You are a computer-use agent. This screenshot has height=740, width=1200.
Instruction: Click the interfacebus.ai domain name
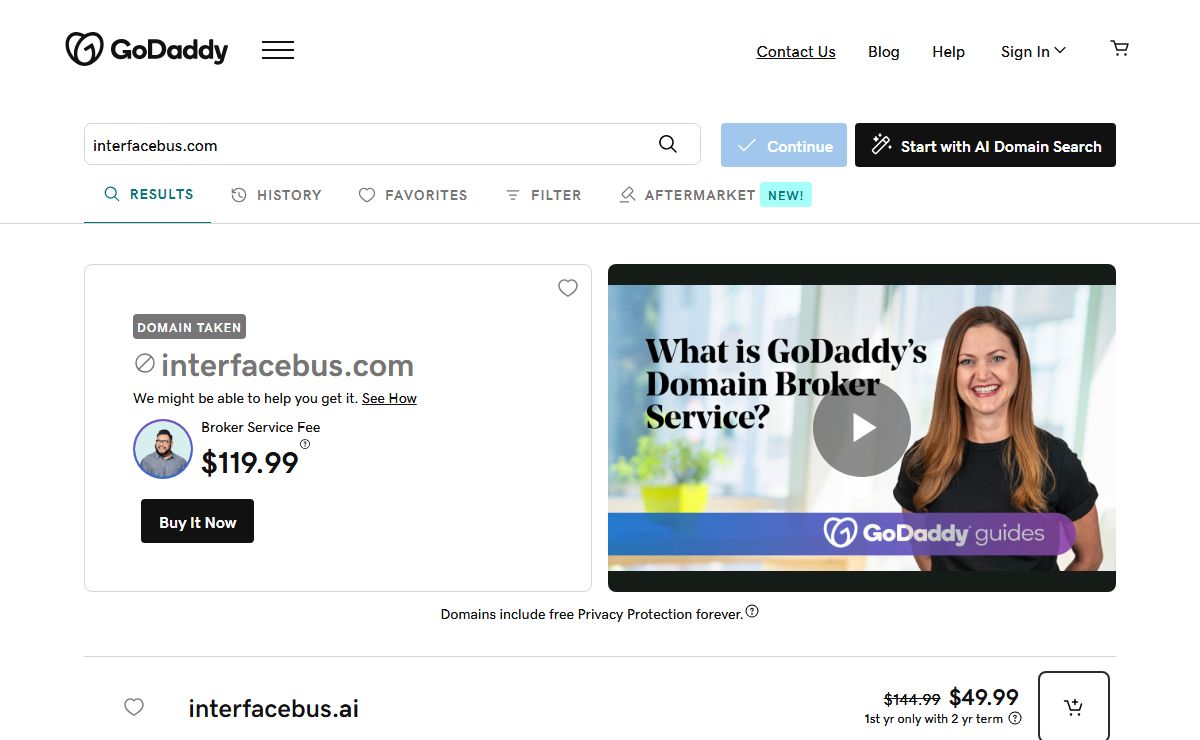click(273, 708)
